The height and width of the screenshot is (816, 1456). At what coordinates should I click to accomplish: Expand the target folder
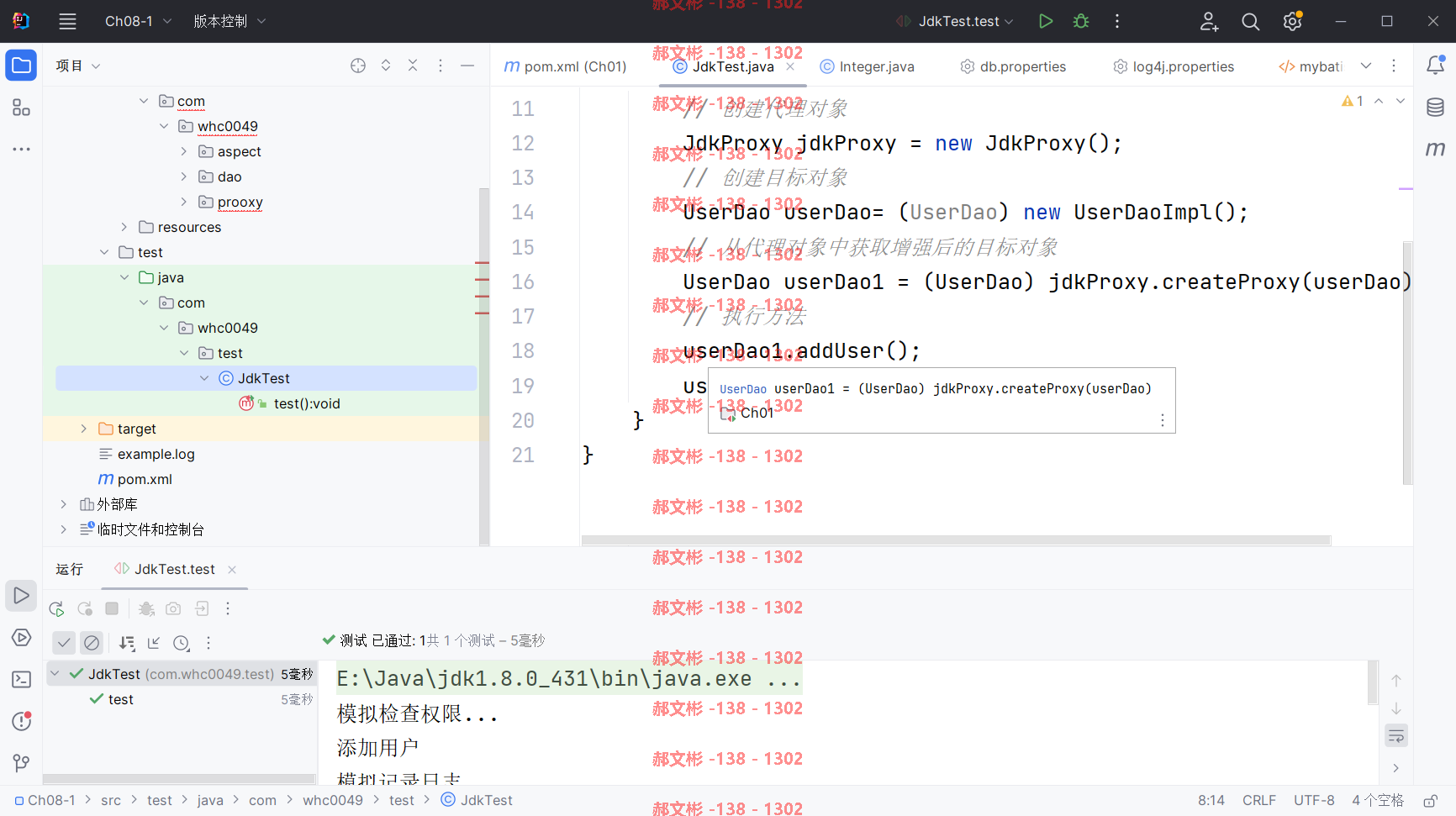click(x=83, y=429)
